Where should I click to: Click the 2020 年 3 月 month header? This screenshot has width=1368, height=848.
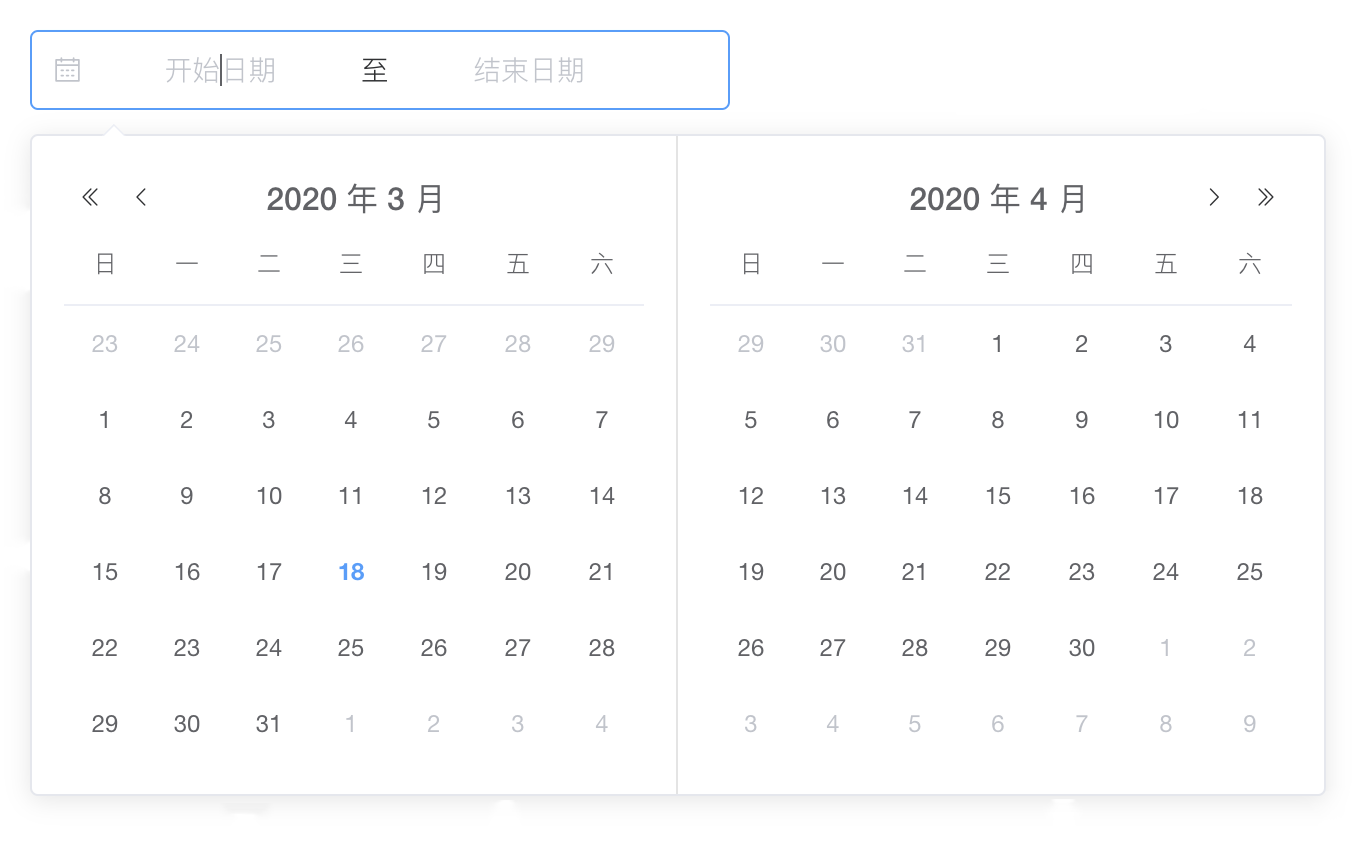(355, 199)
